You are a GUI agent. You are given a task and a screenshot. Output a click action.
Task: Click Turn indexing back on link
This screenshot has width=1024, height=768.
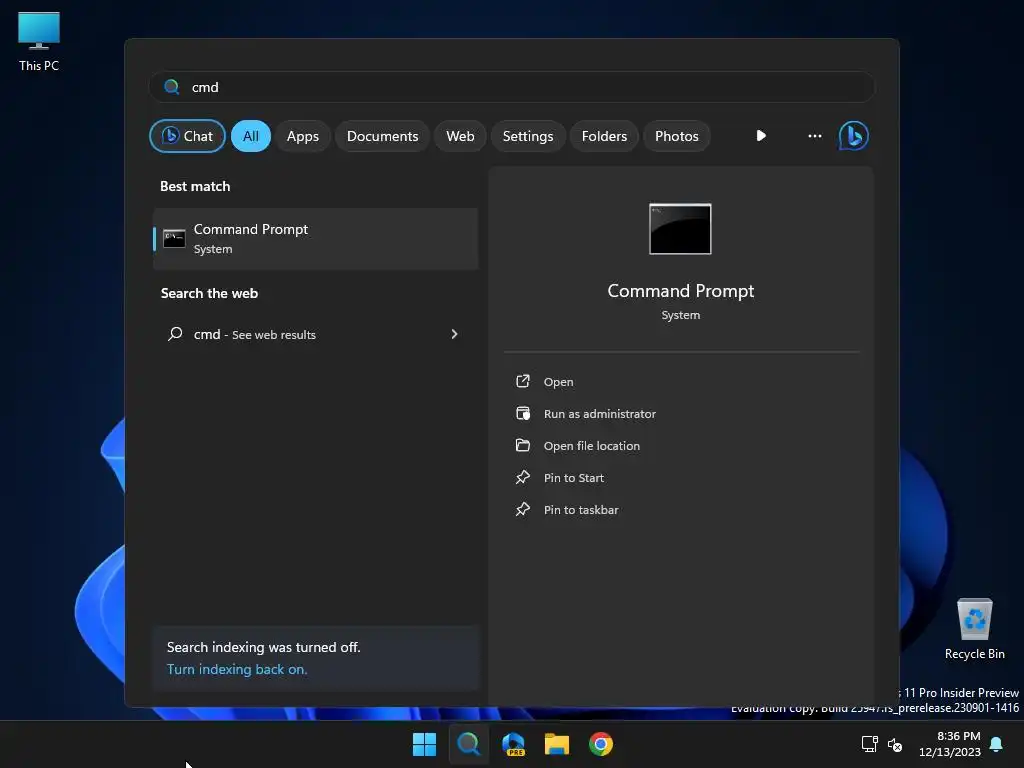pos(236,669)
